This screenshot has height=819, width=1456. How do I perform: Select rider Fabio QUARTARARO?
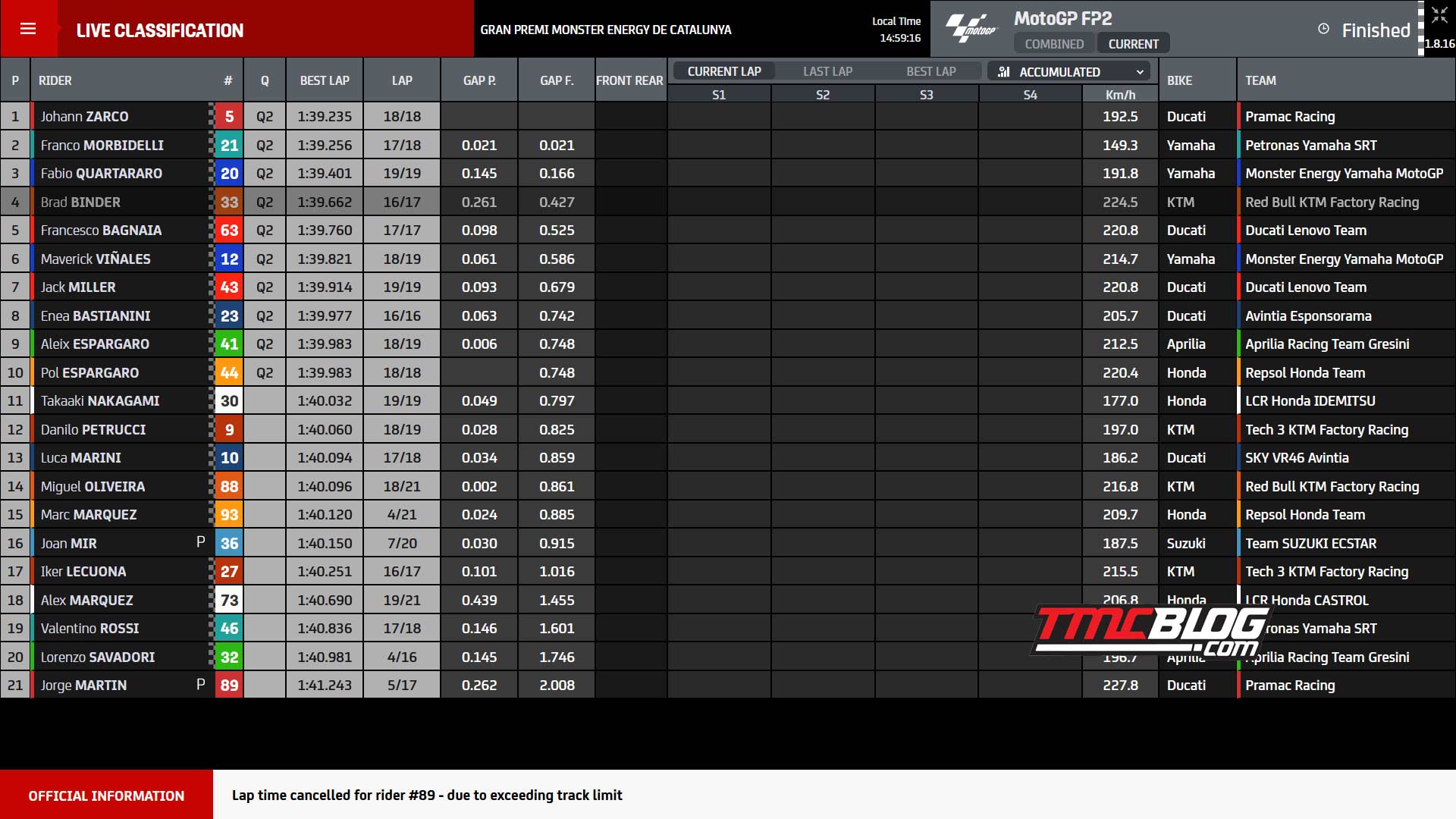click(x=101, y=173)
